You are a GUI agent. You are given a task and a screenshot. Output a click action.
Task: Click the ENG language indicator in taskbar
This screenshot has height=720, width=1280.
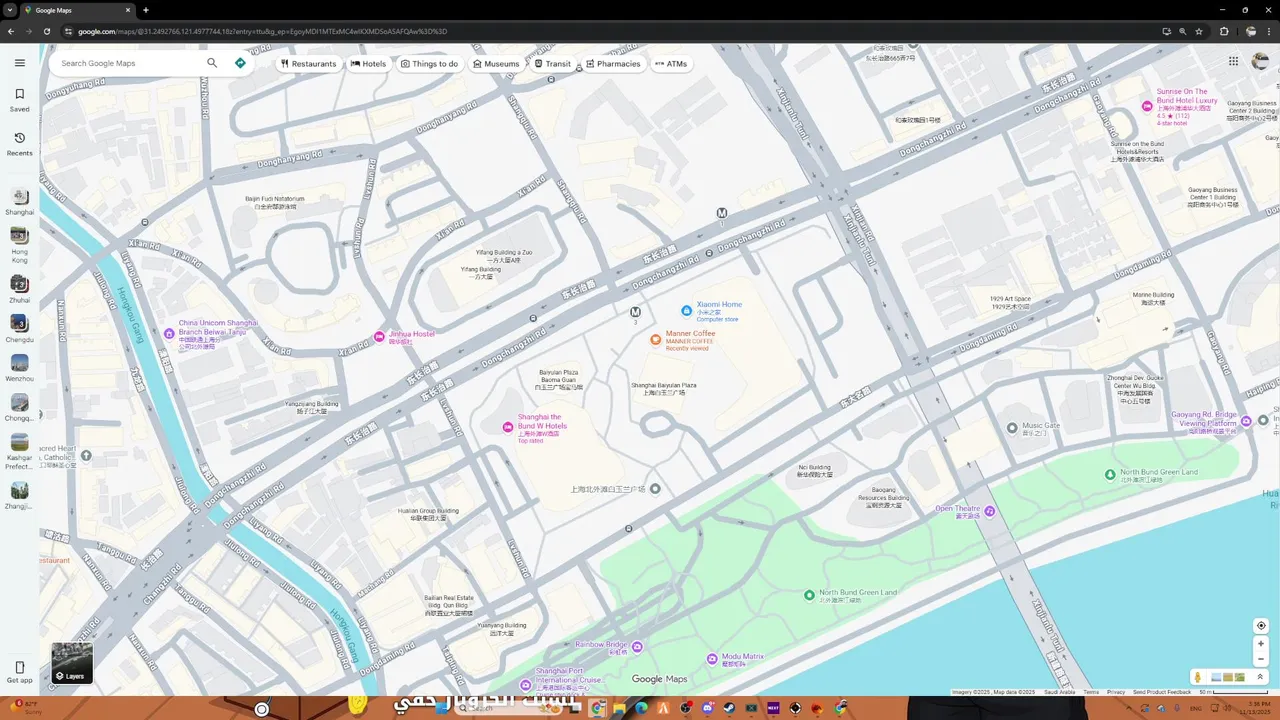tap(1195, 708)
